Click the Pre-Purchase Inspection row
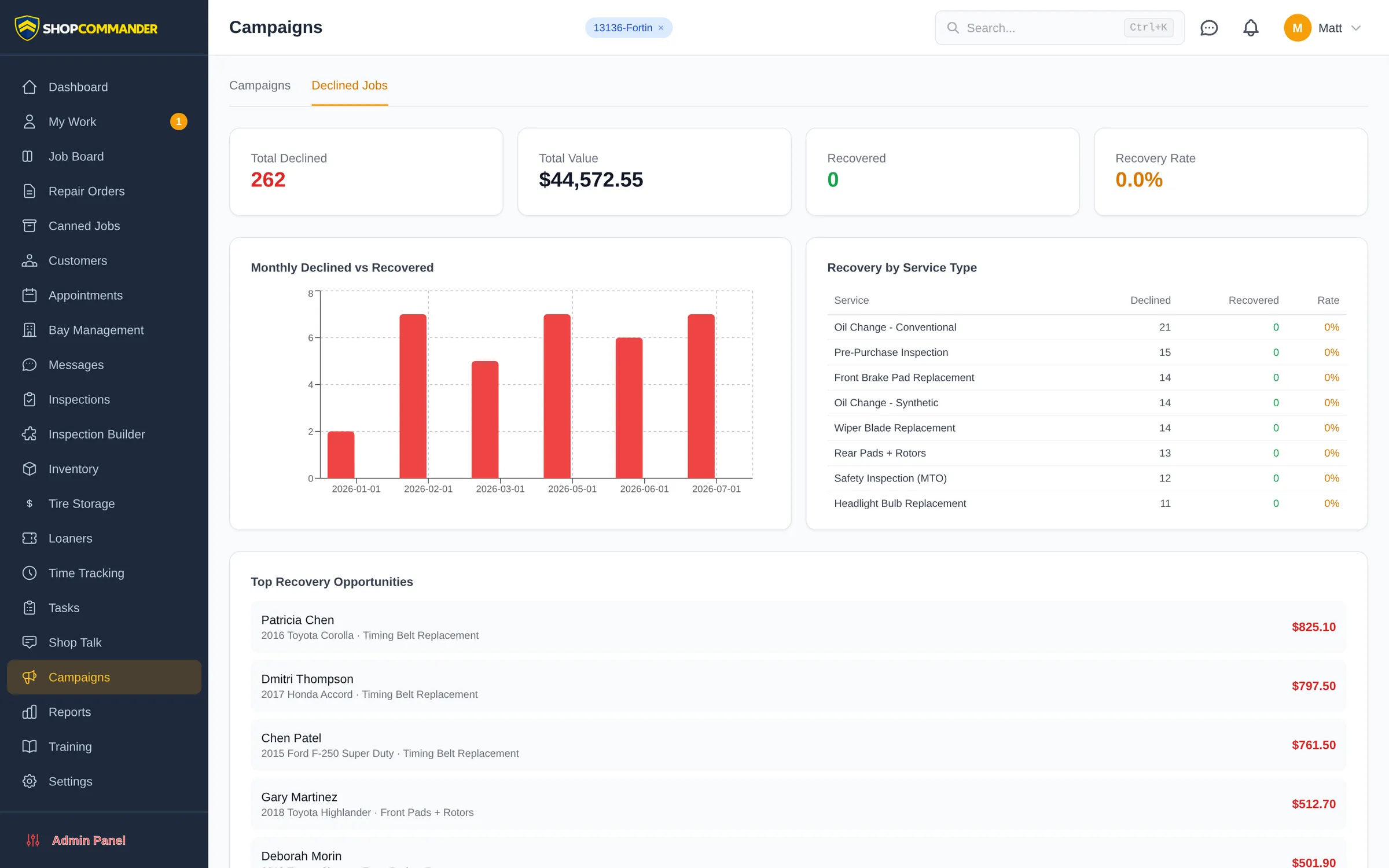 pyautogui.click(x=1086, y=352)
